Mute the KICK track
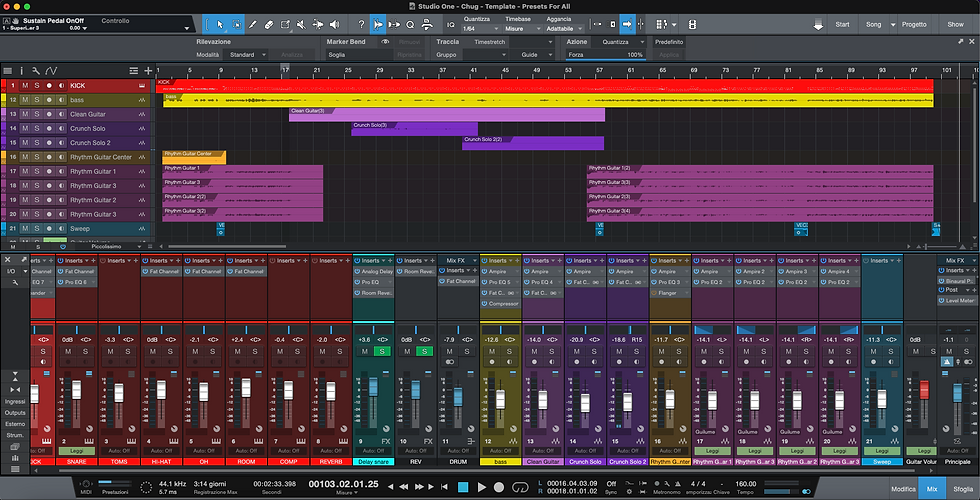This screenshot has width=980, height=500. pyautogui.click(x=25, y=86)
